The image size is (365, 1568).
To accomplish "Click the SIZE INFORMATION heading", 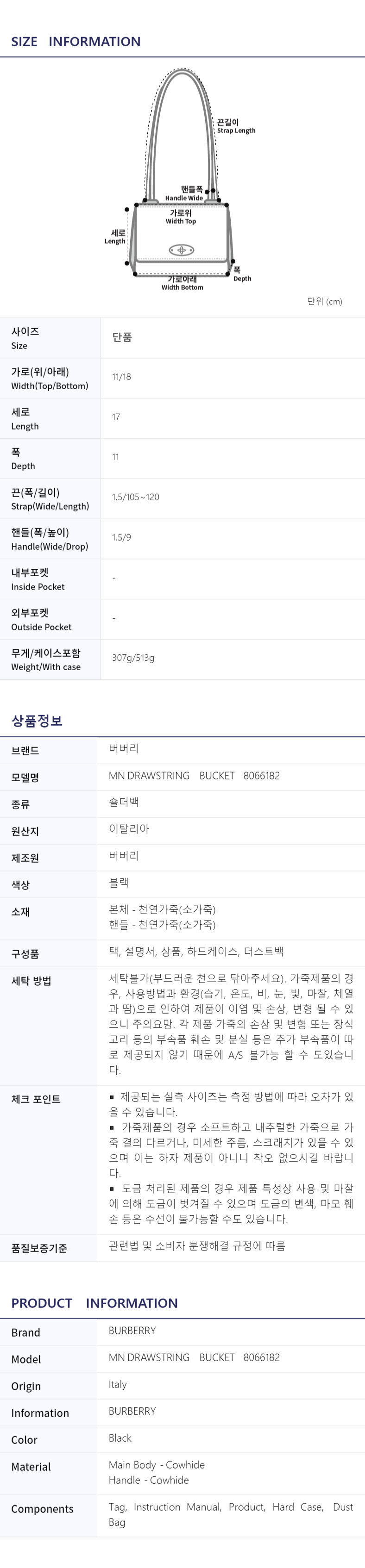I will tap(76, 41).
